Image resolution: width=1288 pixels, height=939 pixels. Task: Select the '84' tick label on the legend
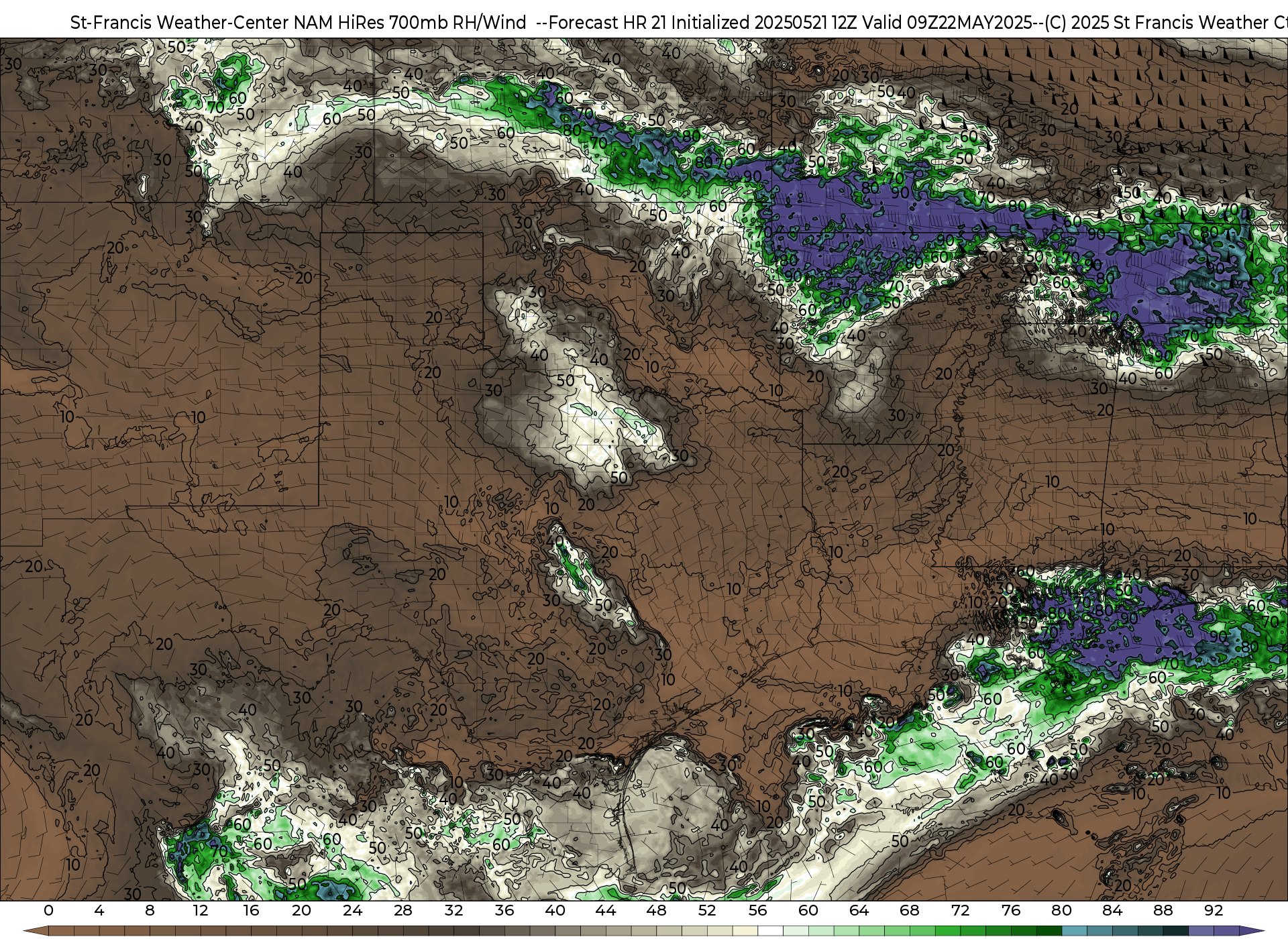pyautogui.click(x=1112, y=910)
